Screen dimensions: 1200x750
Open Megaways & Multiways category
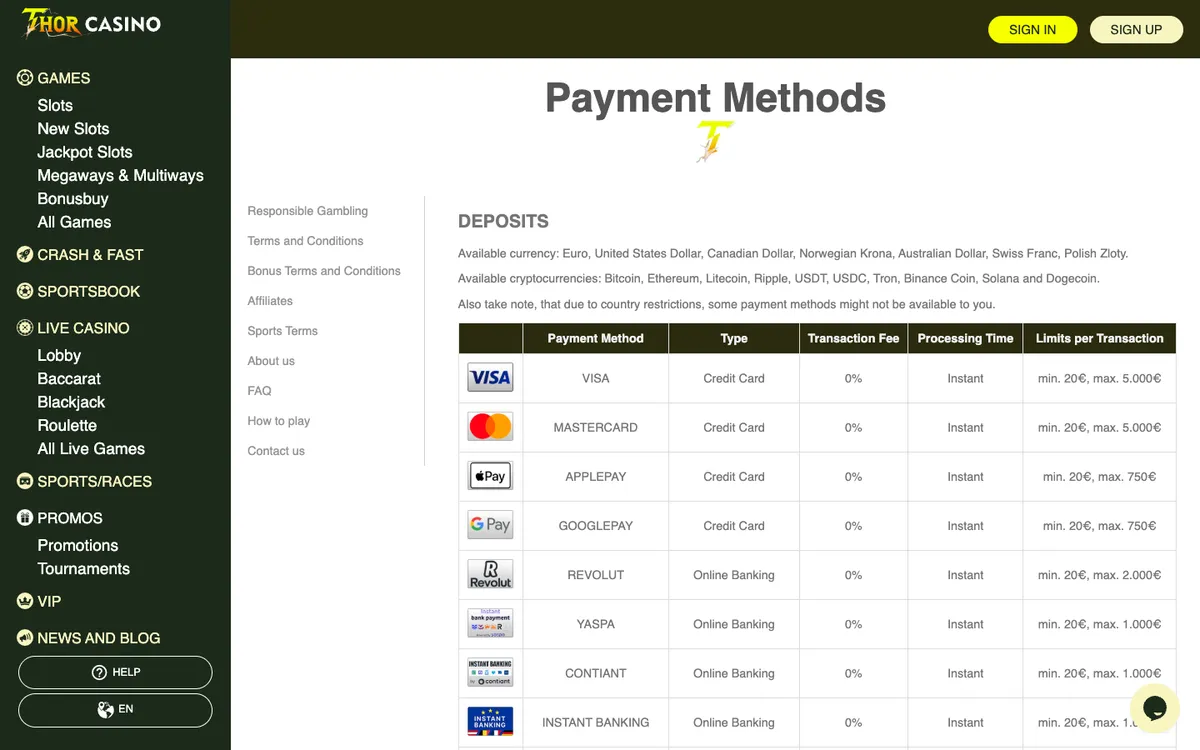coord(120,175)
